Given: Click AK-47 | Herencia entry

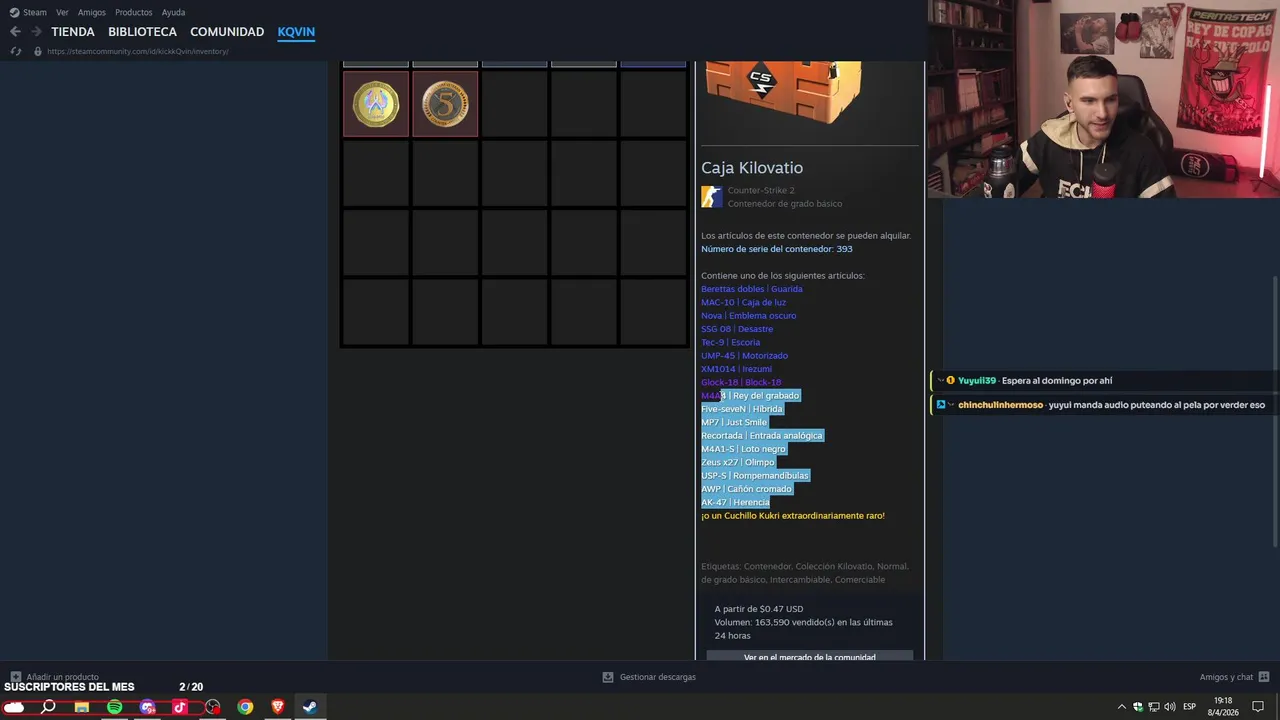Looking at the screenshot, I should [x=735, y=502].
